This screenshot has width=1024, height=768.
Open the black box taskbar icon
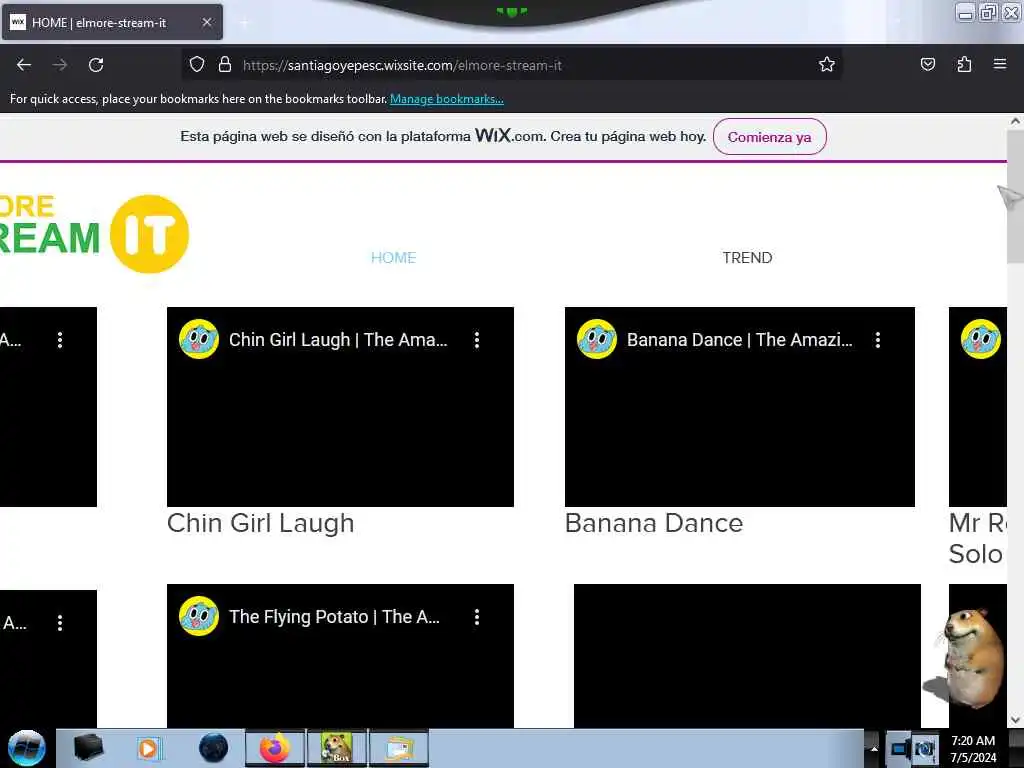click(88, 748)
